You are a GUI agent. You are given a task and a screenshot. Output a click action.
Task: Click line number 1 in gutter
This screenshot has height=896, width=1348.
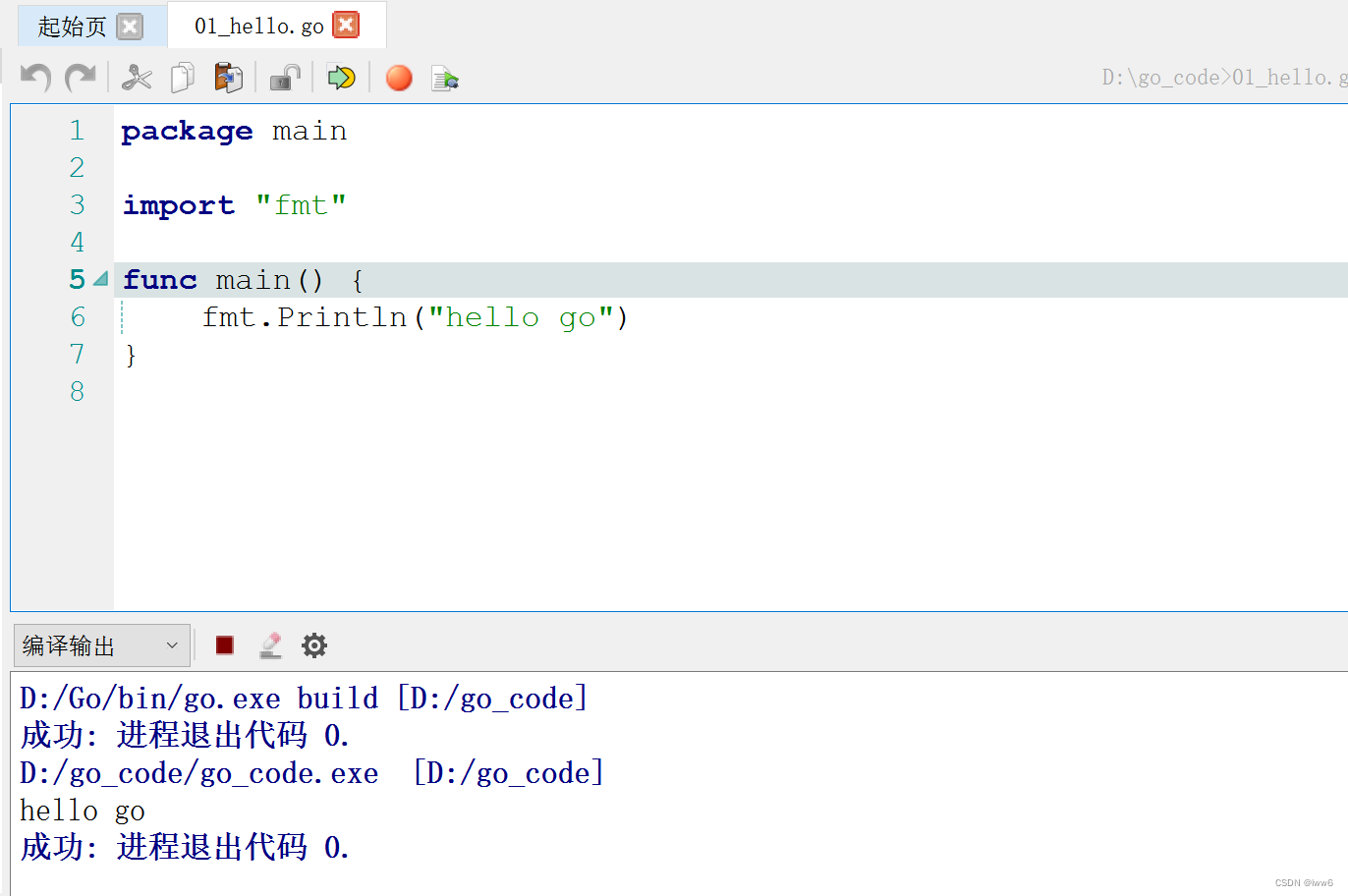[x=77, y=131]
